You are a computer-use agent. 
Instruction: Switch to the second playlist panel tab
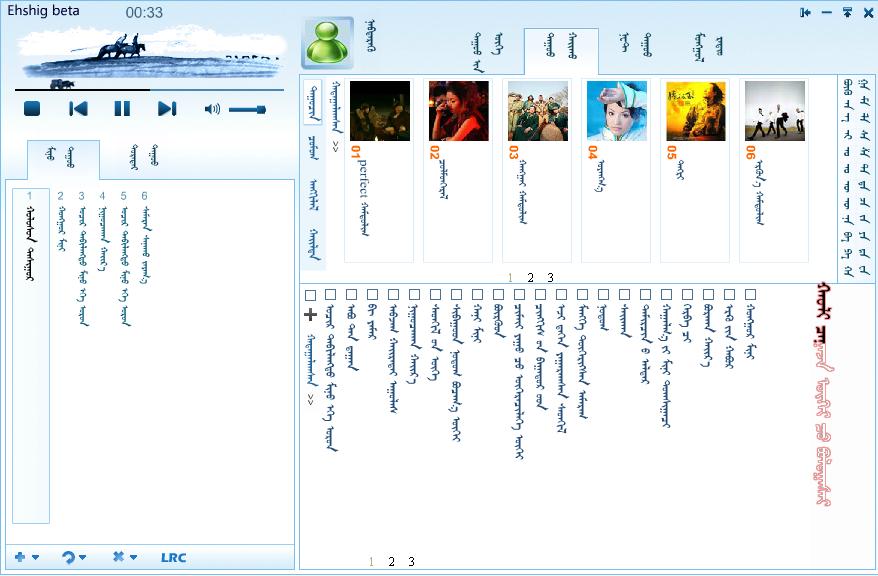point(144,157)
